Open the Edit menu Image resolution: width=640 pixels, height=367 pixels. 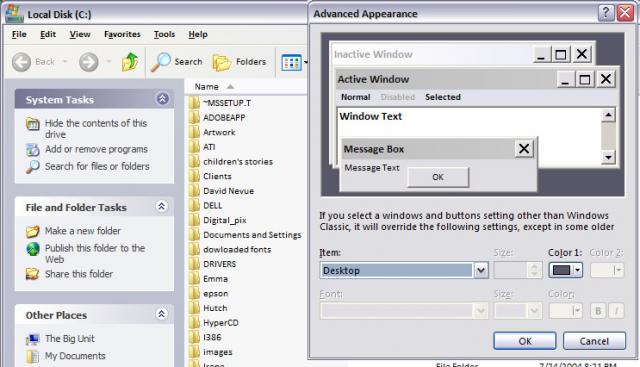coord(48,34)
